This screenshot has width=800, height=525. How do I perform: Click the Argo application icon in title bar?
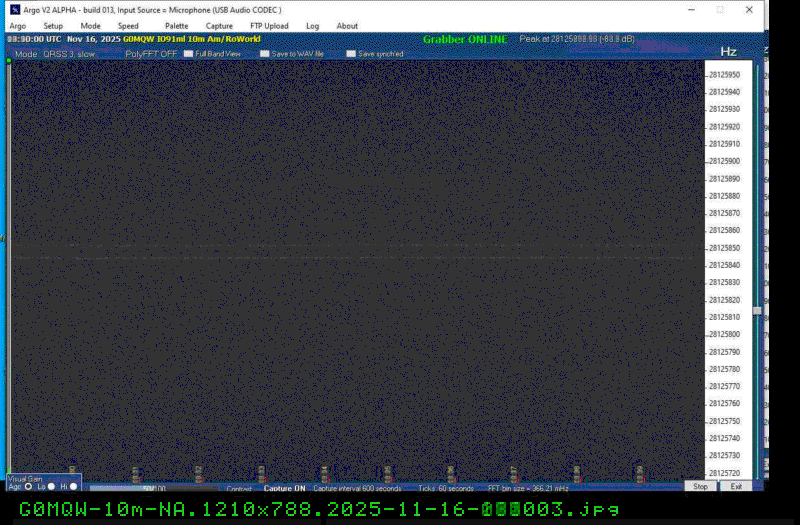click(x=15, y=10)
